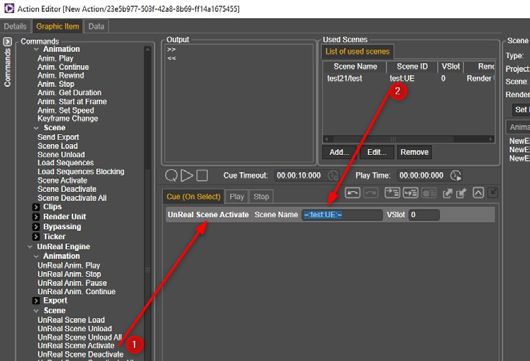Click the Remove button
530x361 pixels.
pos(414,152)
